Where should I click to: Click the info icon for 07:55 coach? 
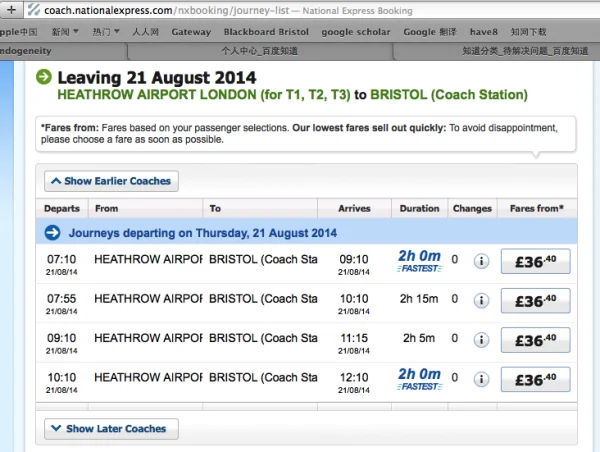481,300
